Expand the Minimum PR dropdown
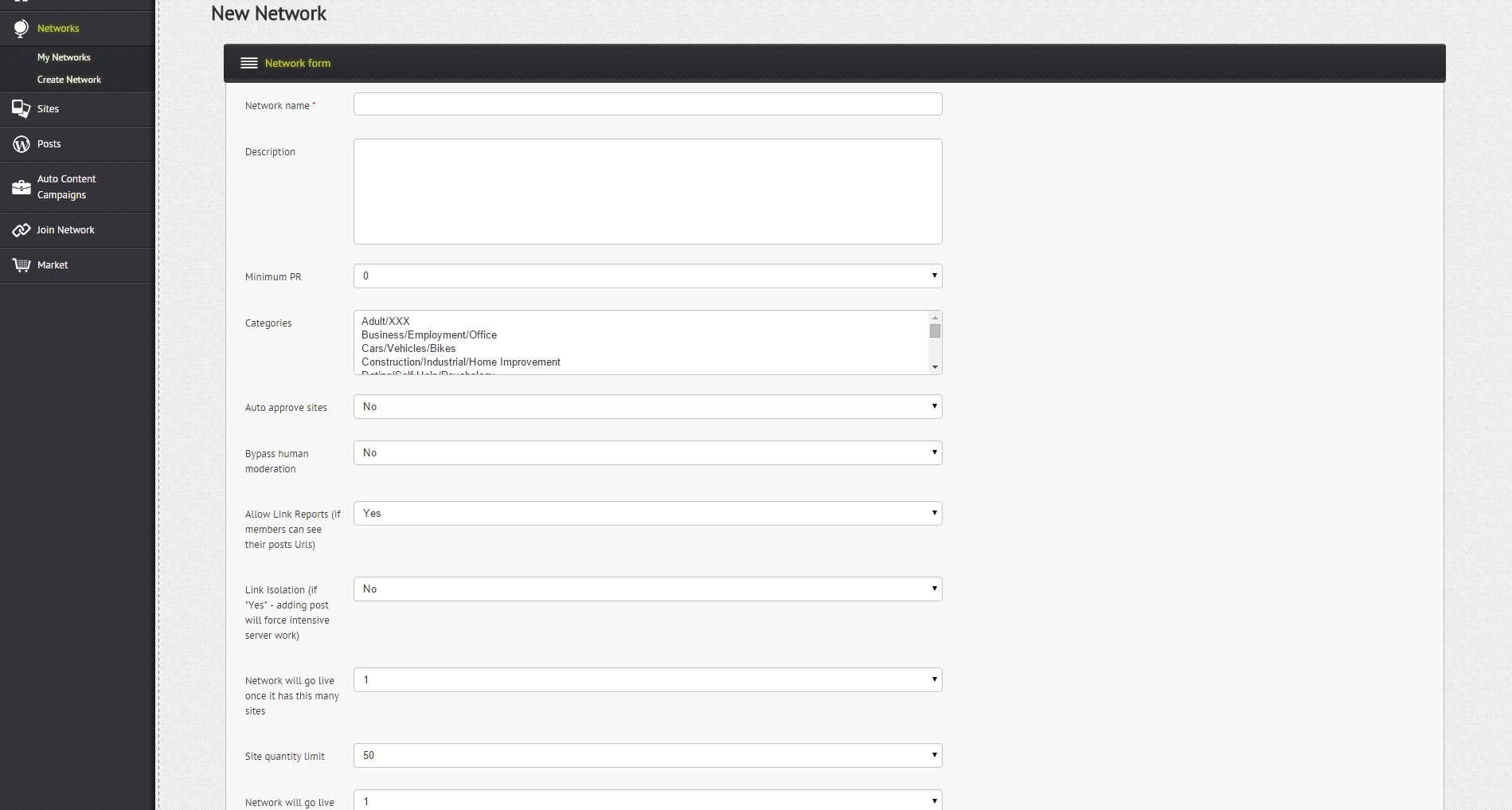 tap(647, 276)
